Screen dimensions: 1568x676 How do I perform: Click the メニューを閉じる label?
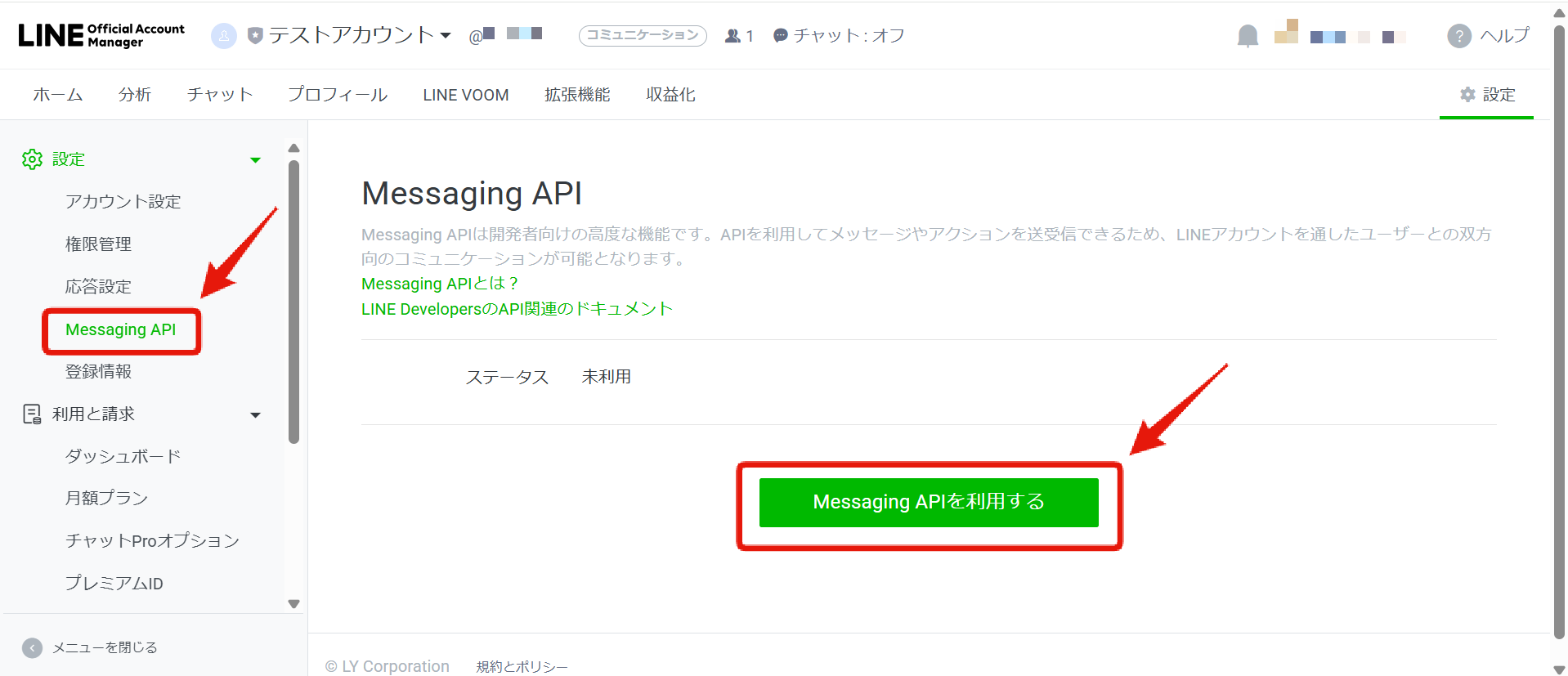(105, 647)
